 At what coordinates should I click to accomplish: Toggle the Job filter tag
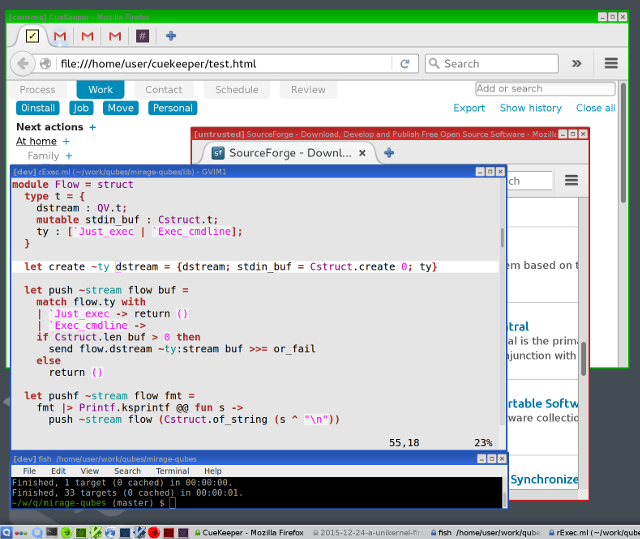[81, 108]
